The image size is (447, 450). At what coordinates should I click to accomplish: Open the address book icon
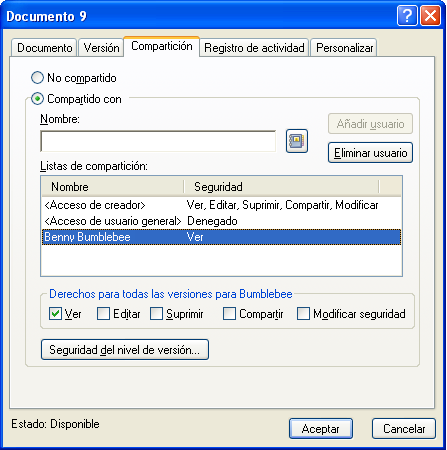pyautogui.click(x=297, y=141)
